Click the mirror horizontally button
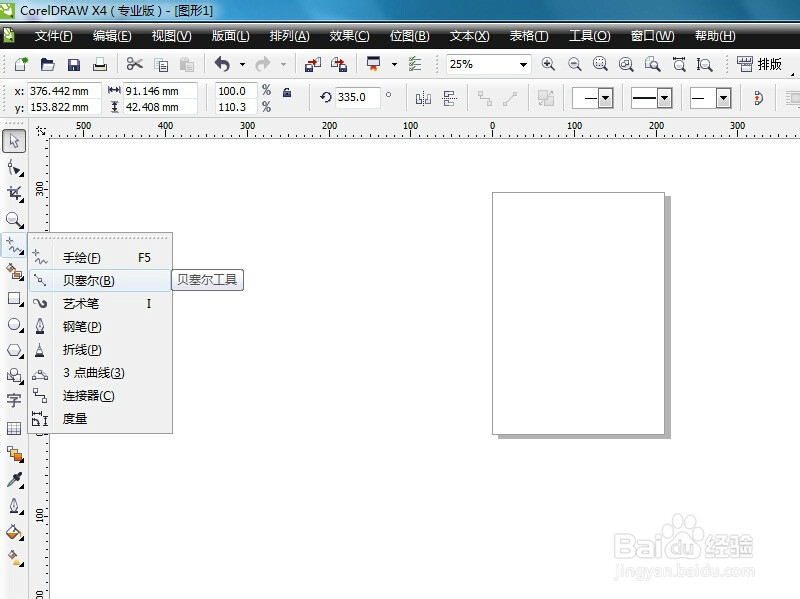Screen dimensions: 800x599 [423, 98]
